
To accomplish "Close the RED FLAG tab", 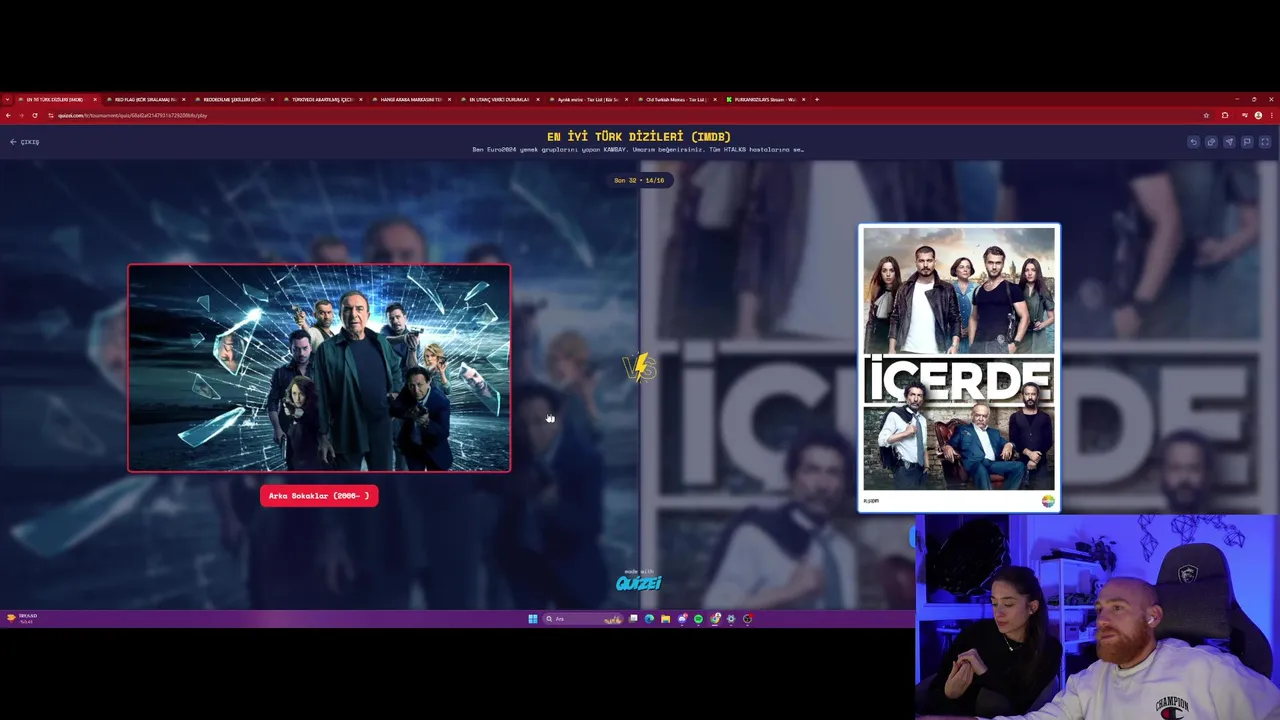I will click(x=184, y=99).
